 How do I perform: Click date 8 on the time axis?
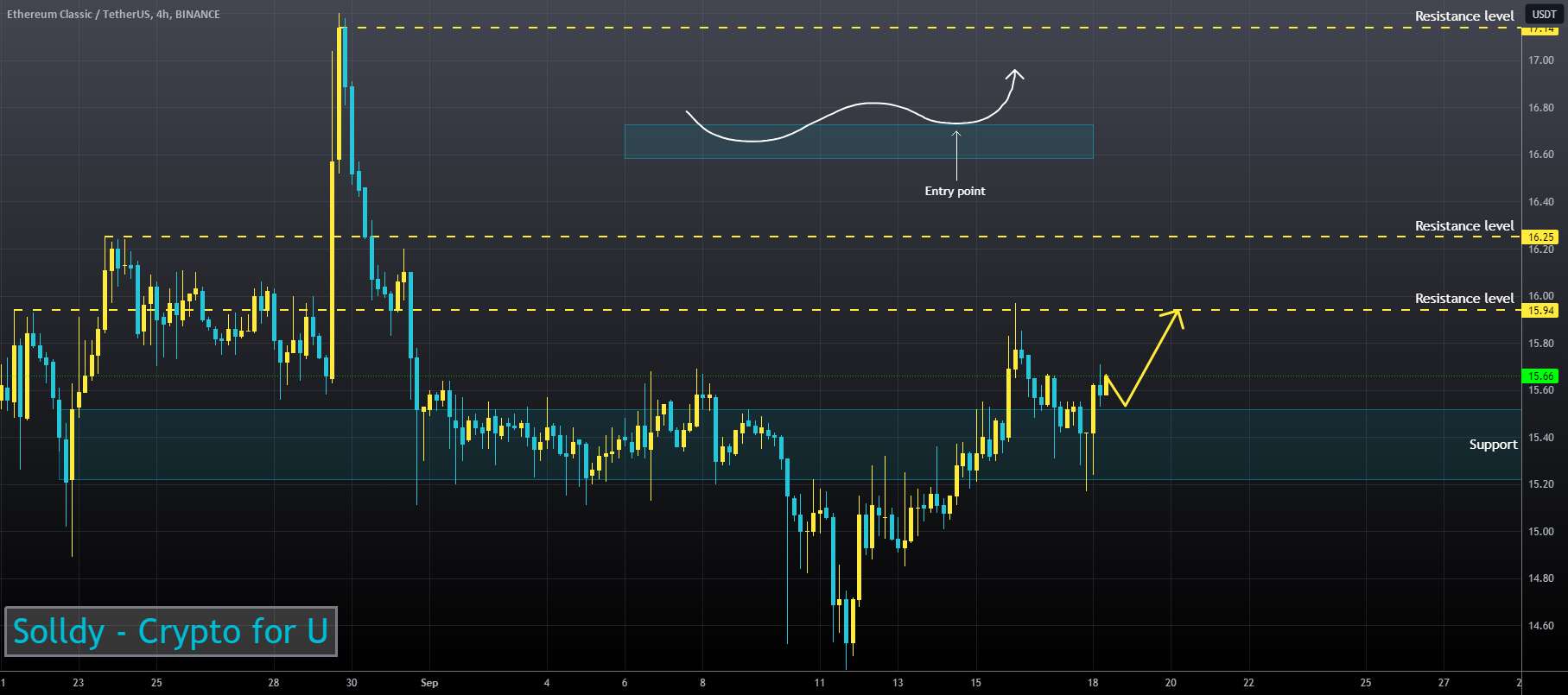702,683
